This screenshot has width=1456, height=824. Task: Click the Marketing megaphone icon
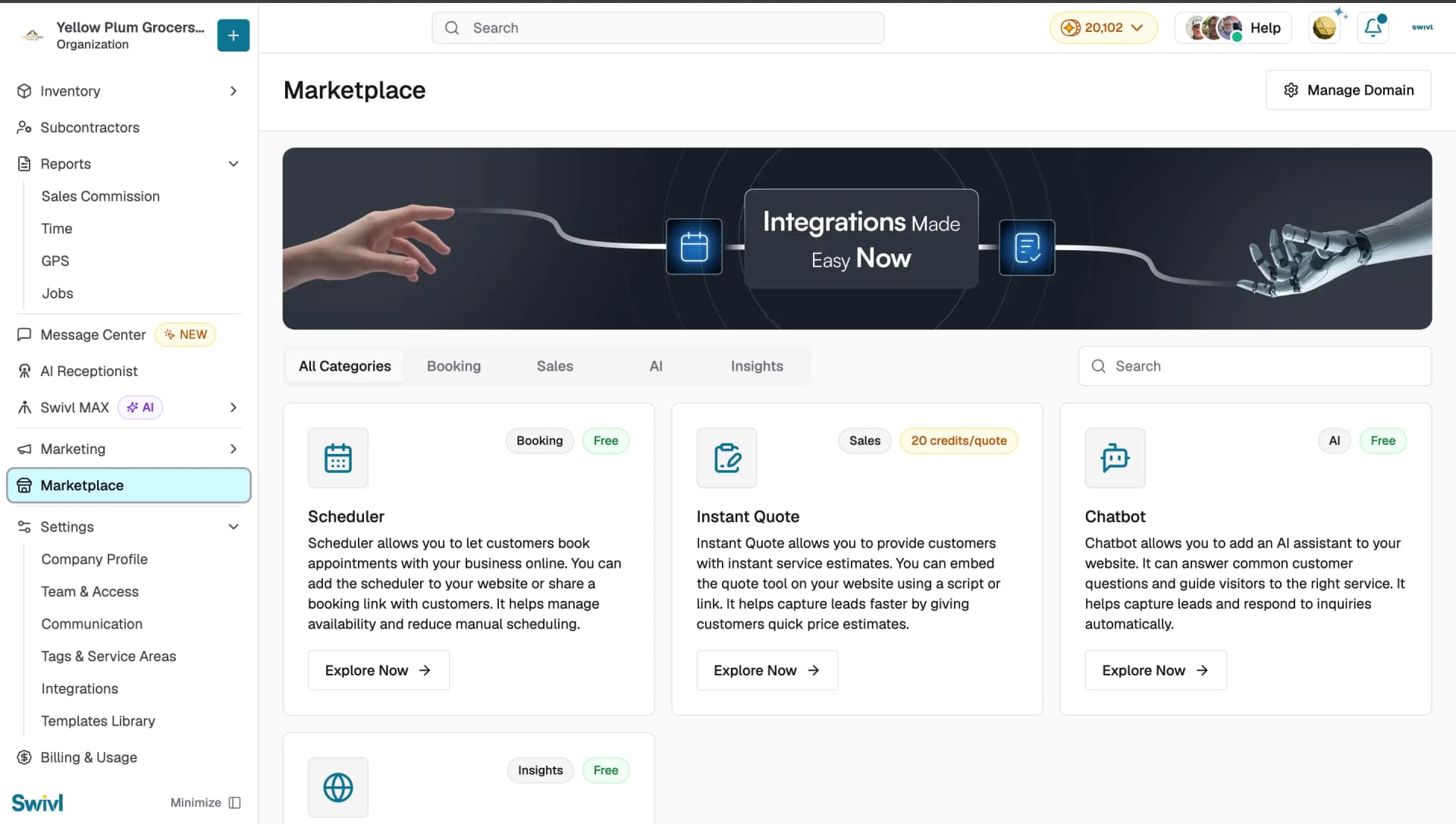(24, 449)
